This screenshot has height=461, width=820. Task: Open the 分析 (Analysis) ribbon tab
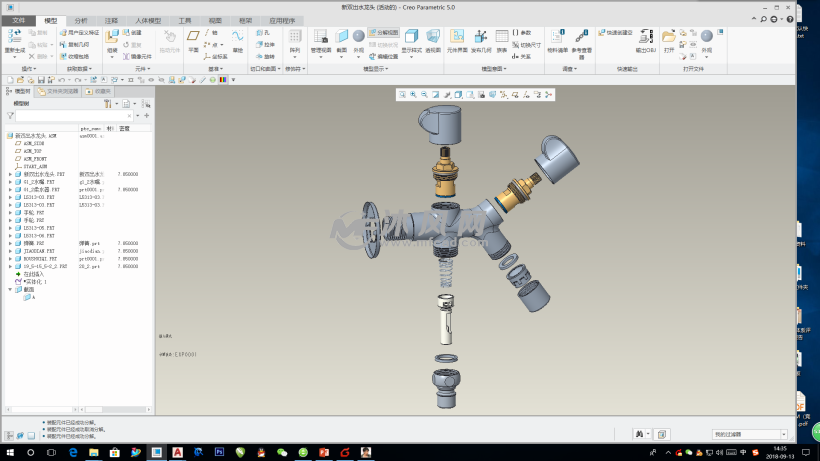pos(81,19)
